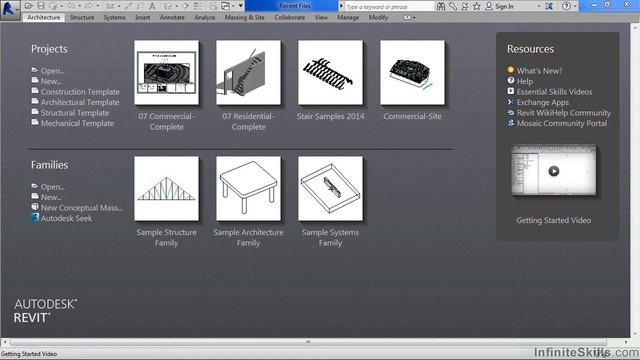Click the Autodesk Seek icon under Families
The width and height of the screenshot is (640, 360).
(35, 218)
